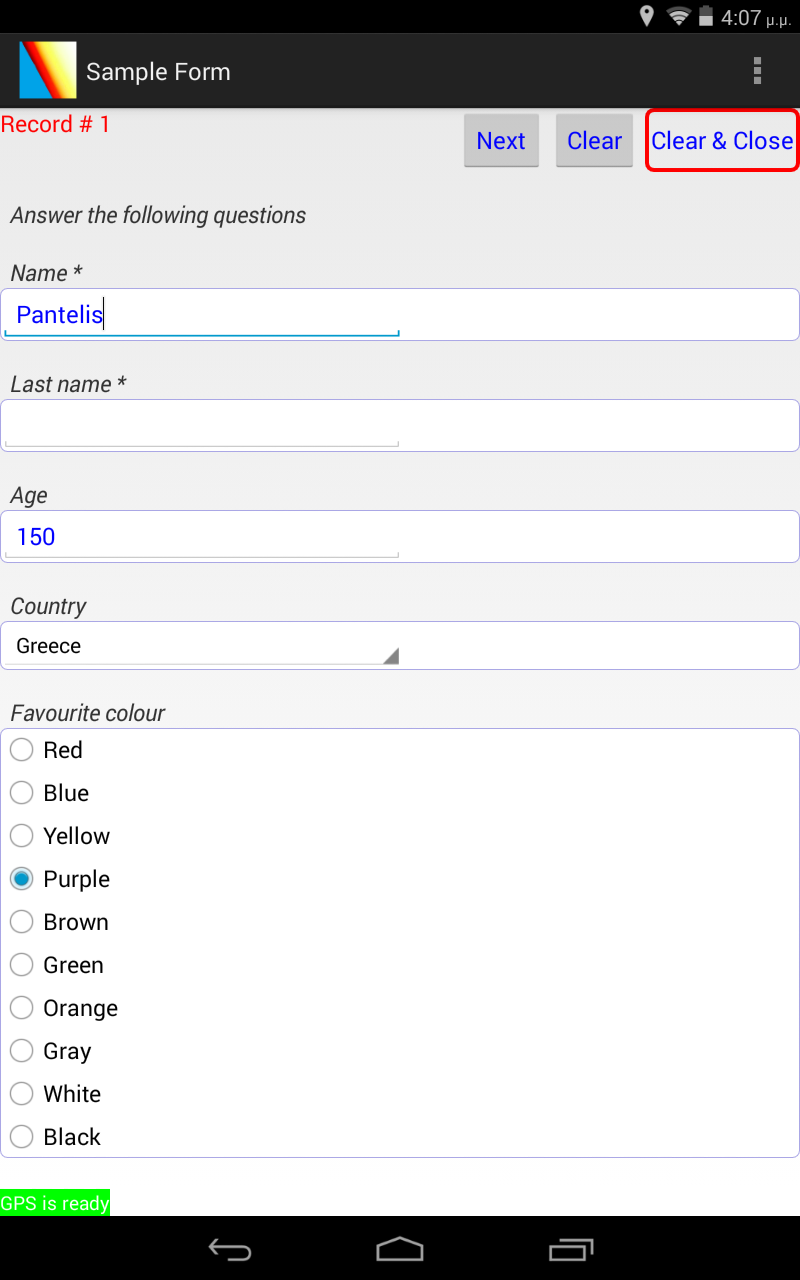The width and height of the screenshot is (800, 1280).
Task: Tap the spinner arrow next to Greece
Action: [x=391, y=655]
